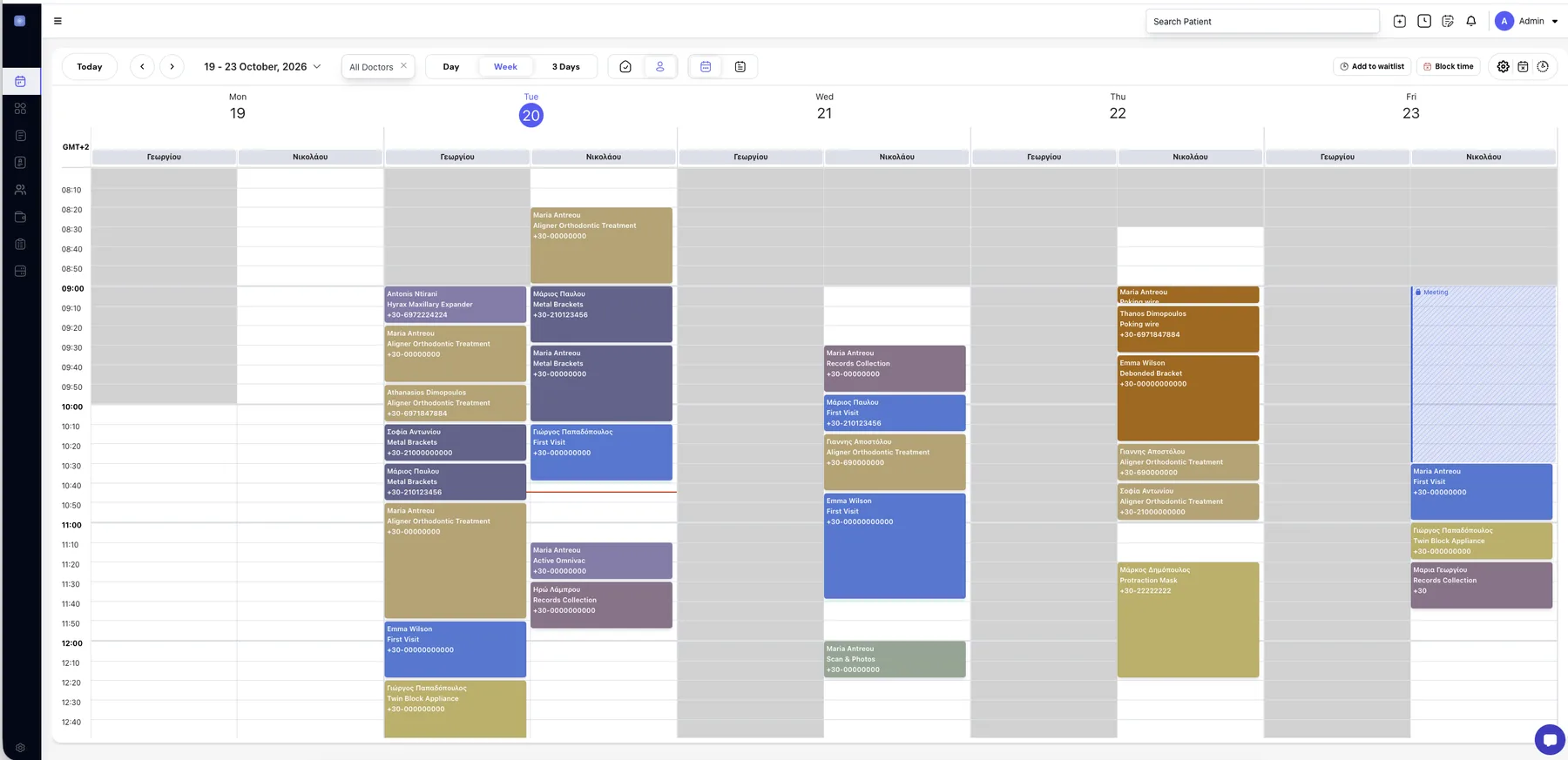Clear the All Doctors filter with X

point(403,66)
